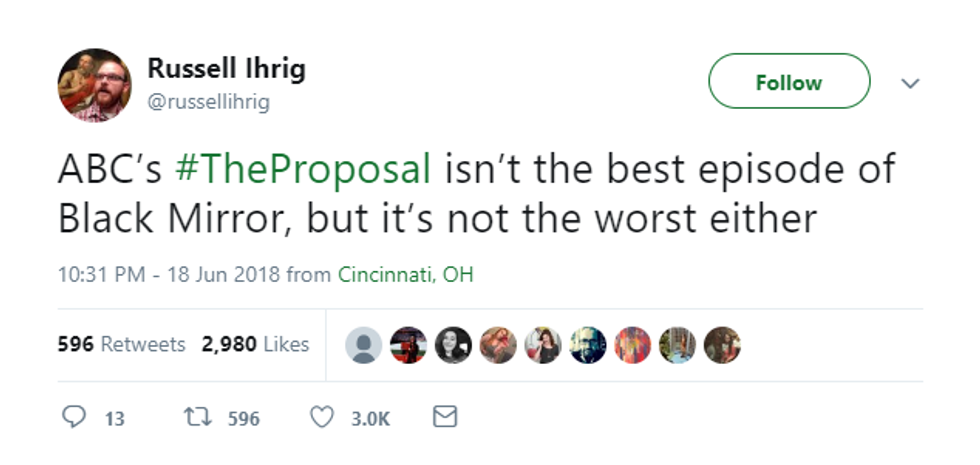Open Russell Ihrig's profile picture
980x465 pixels.
95,85
